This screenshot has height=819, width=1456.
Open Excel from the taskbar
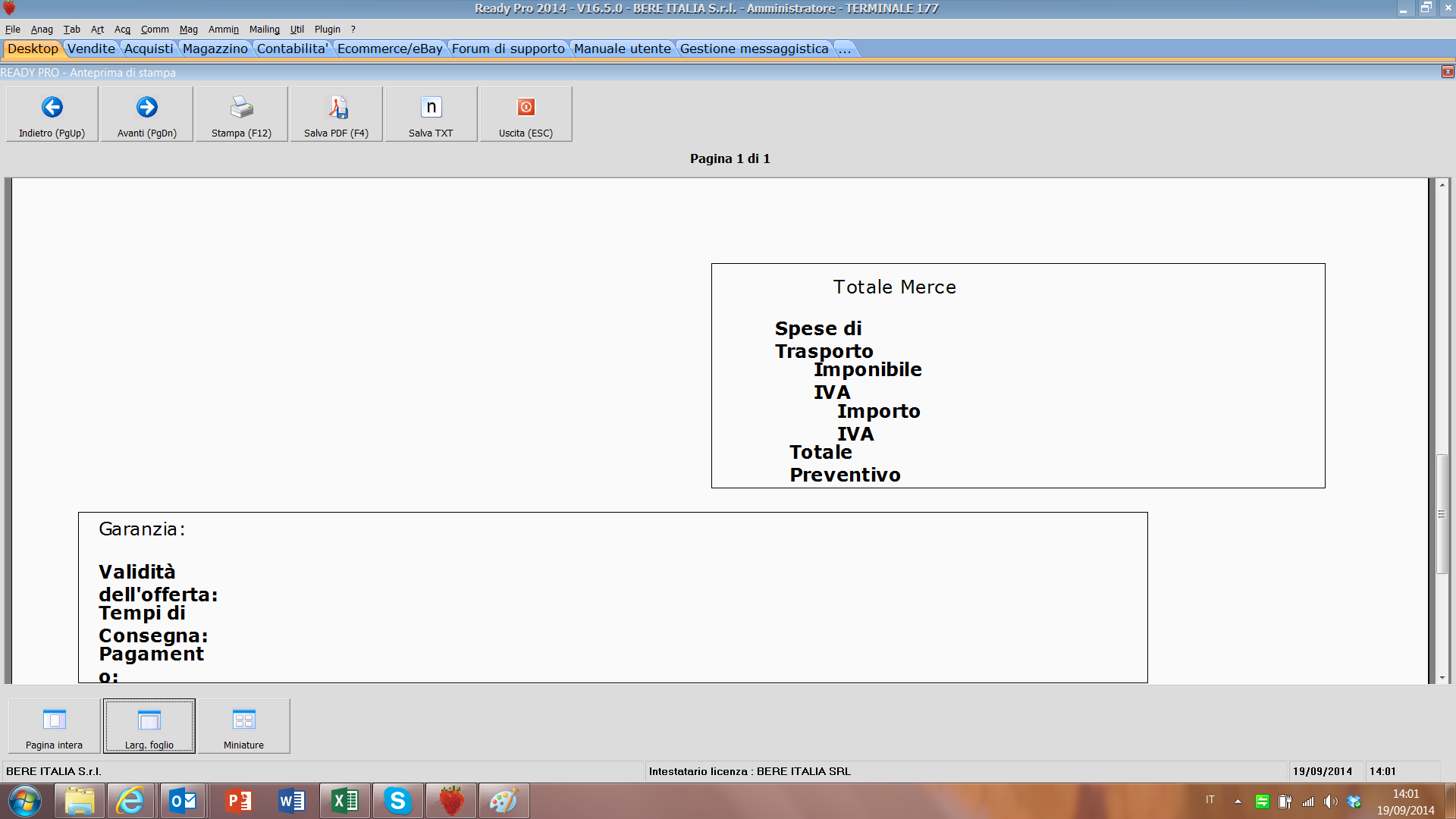346,801
